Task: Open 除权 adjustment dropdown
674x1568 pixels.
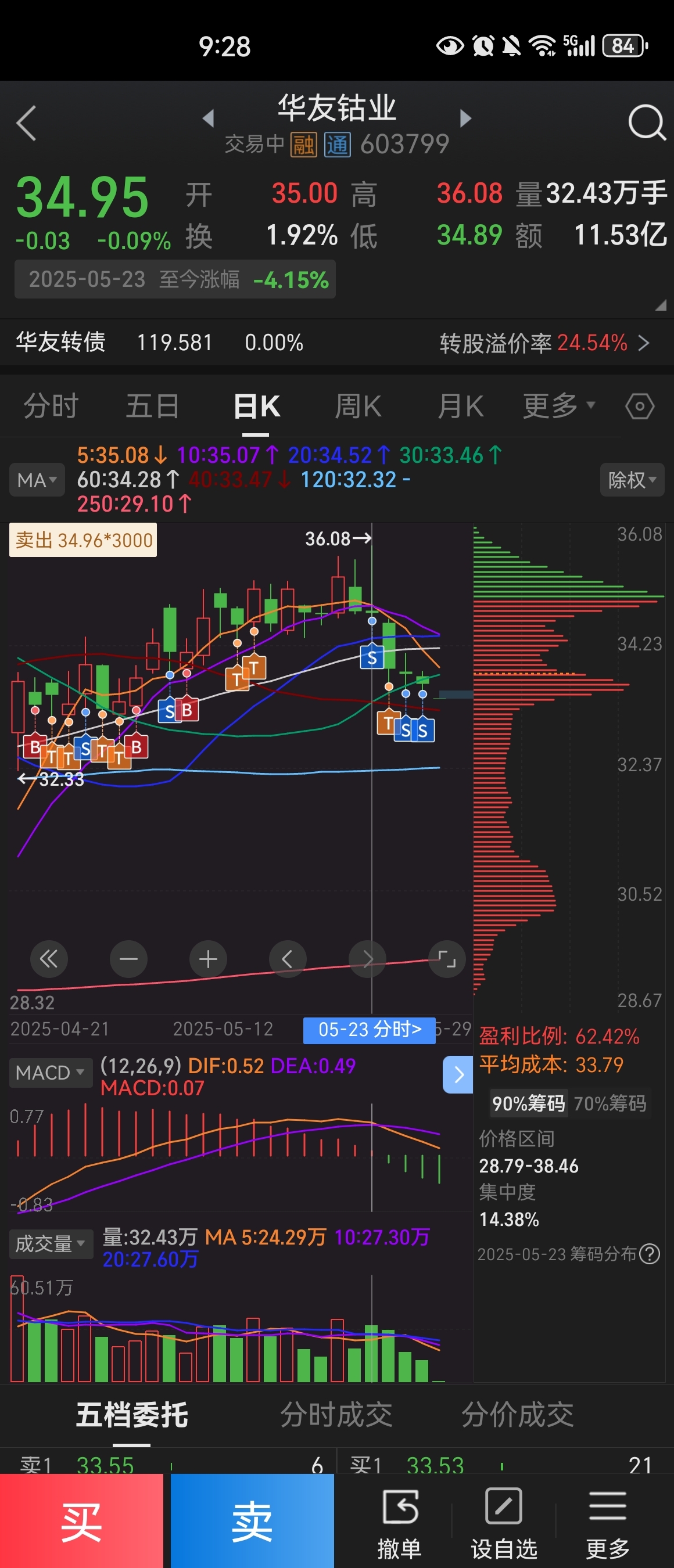Action: (632, 480)
